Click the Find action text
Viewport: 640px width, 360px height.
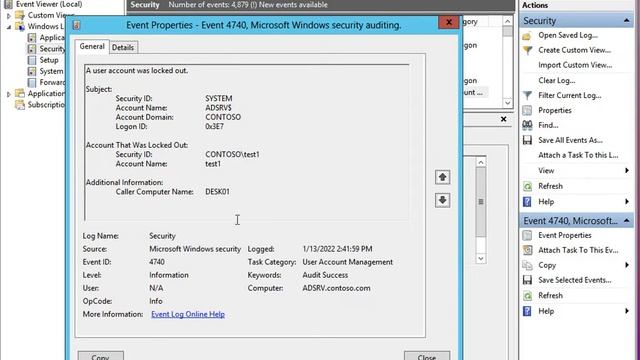[548, 125]
